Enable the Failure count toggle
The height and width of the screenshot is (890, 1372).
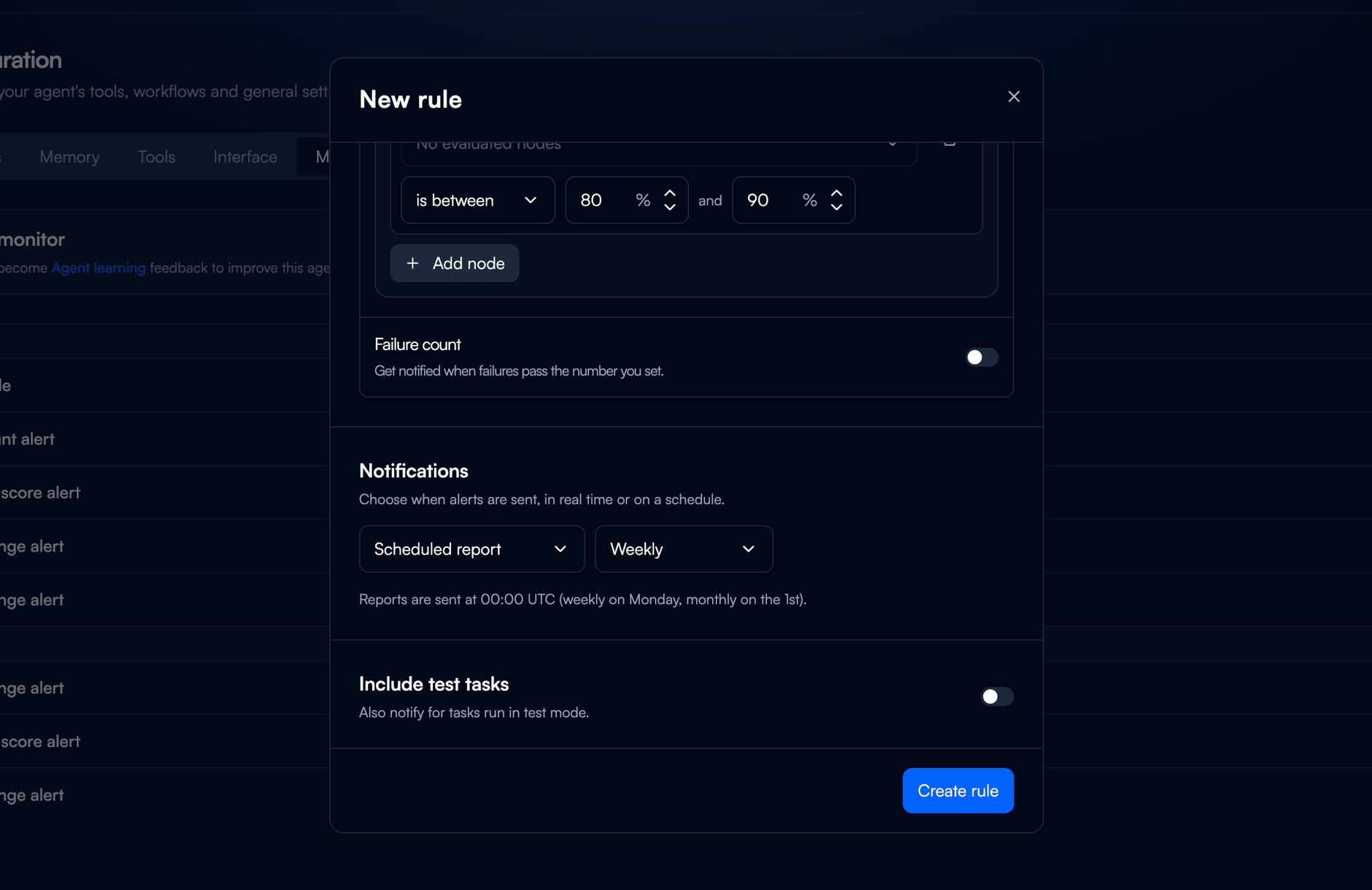[x=982, y=357]
